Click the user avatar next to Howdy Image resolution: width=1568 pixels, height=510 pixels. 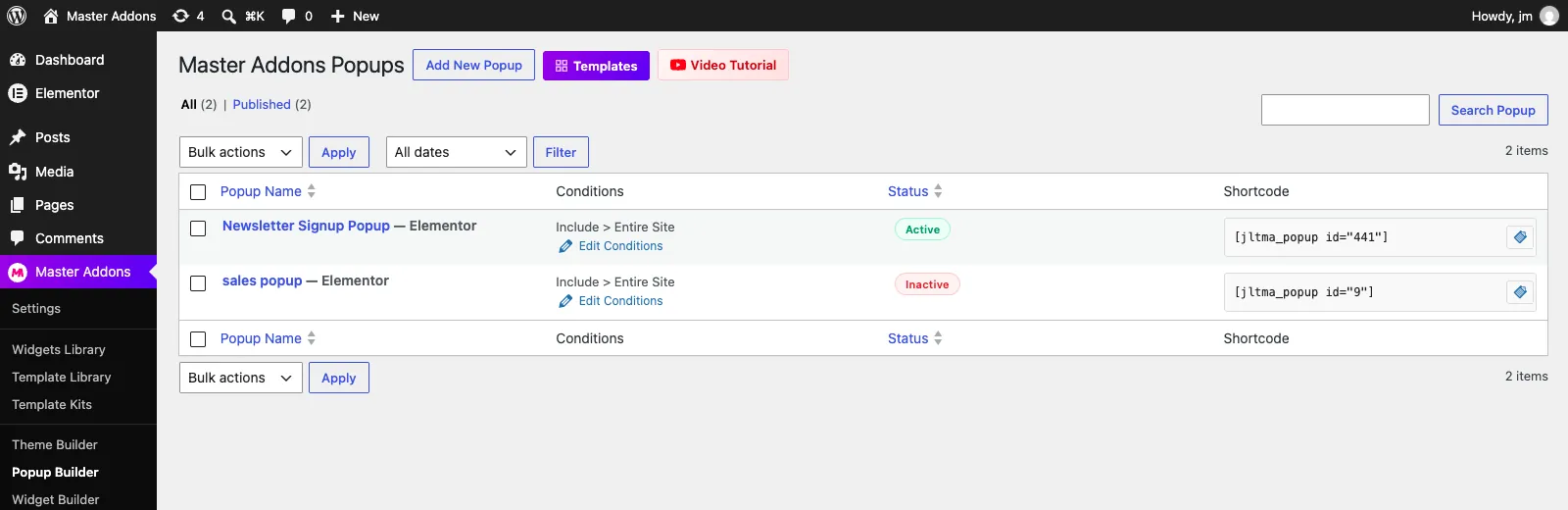[1549, 16]
